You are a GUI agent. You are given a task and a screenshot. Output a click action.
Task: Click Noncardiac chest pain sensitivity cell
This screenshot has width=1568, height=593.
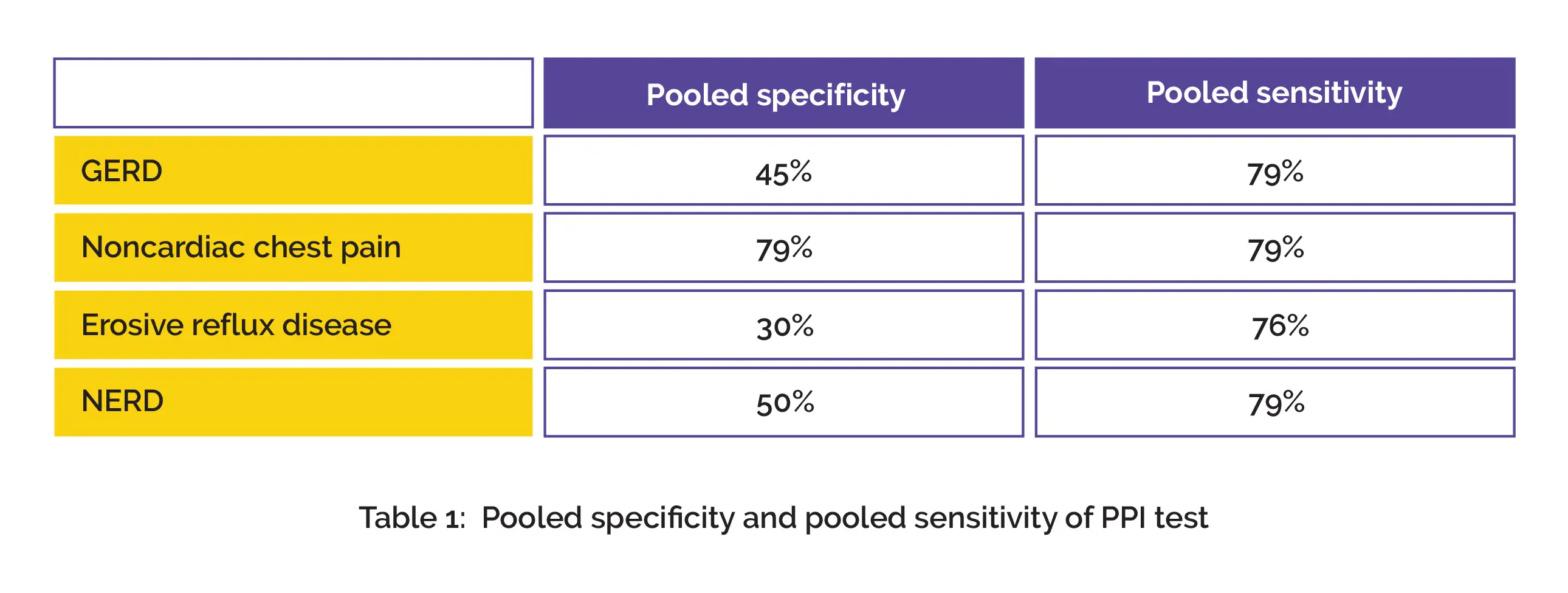[1274, 248]
